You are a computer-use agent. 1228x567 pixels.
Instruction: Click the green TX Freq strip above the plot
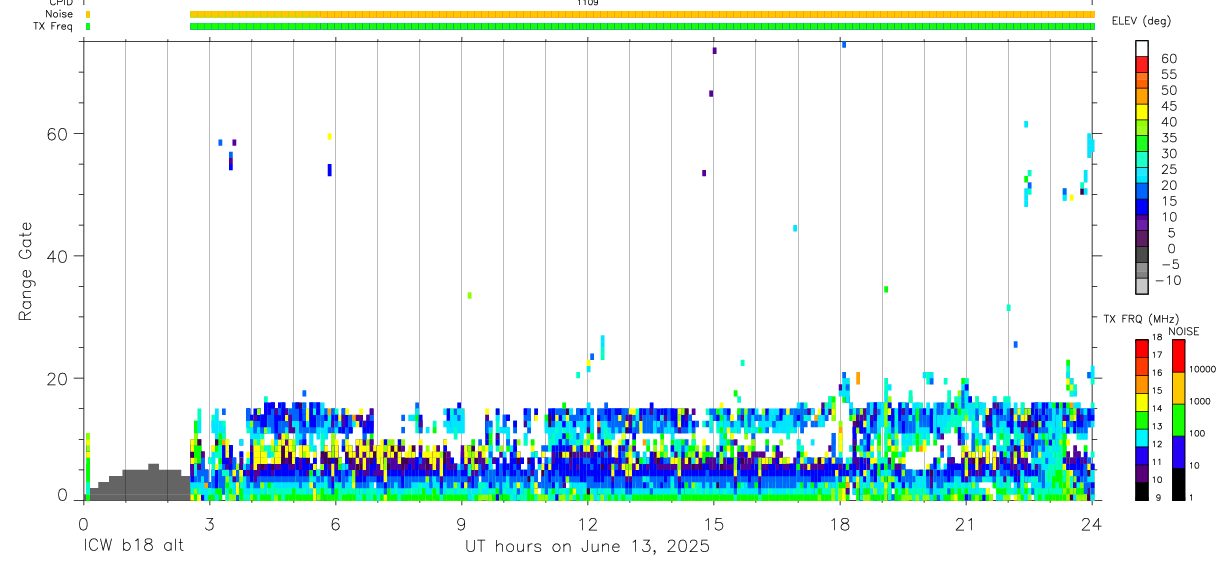tap(642, 26)
